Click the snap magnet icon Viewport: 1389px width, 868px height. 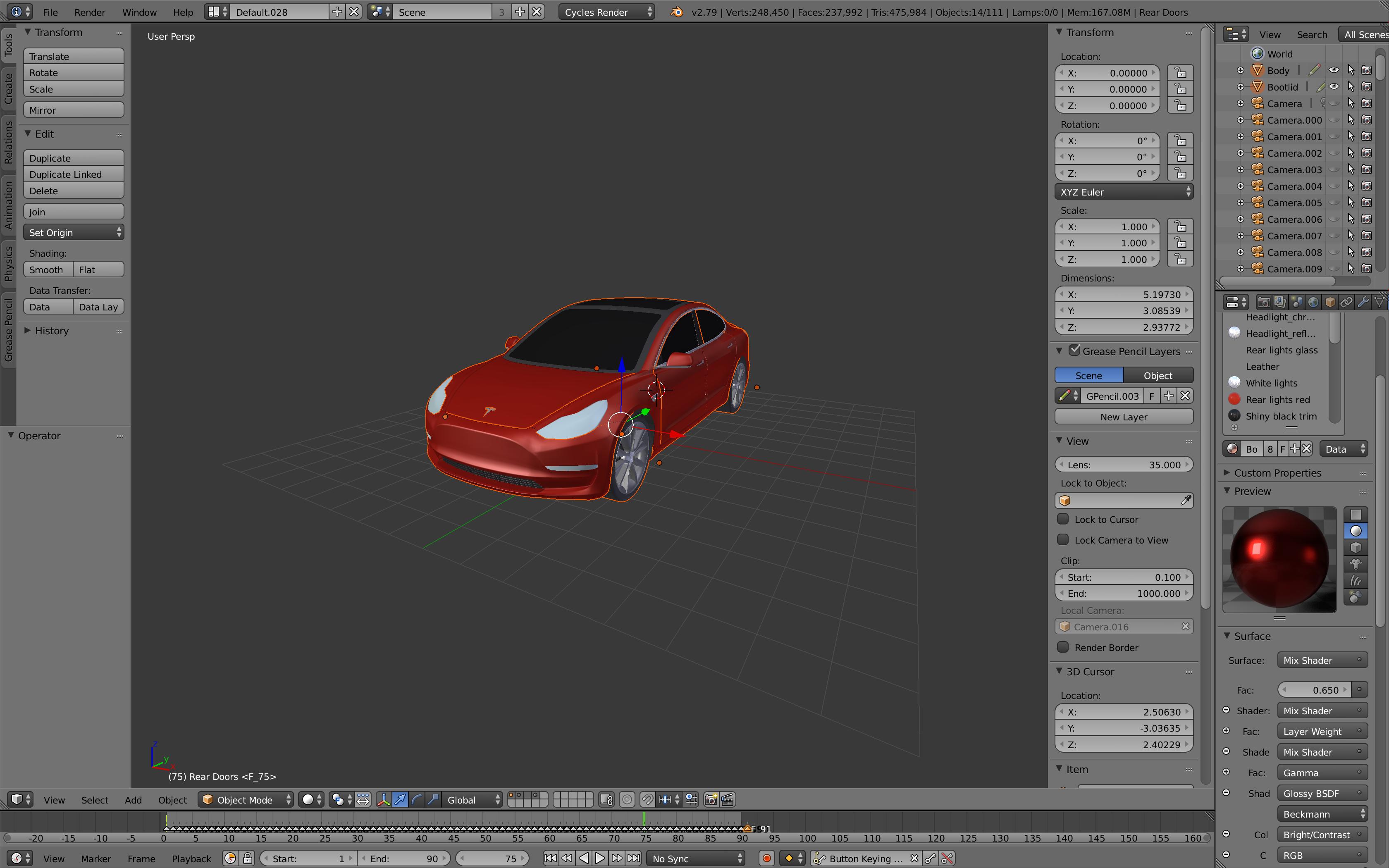[647, 800]
